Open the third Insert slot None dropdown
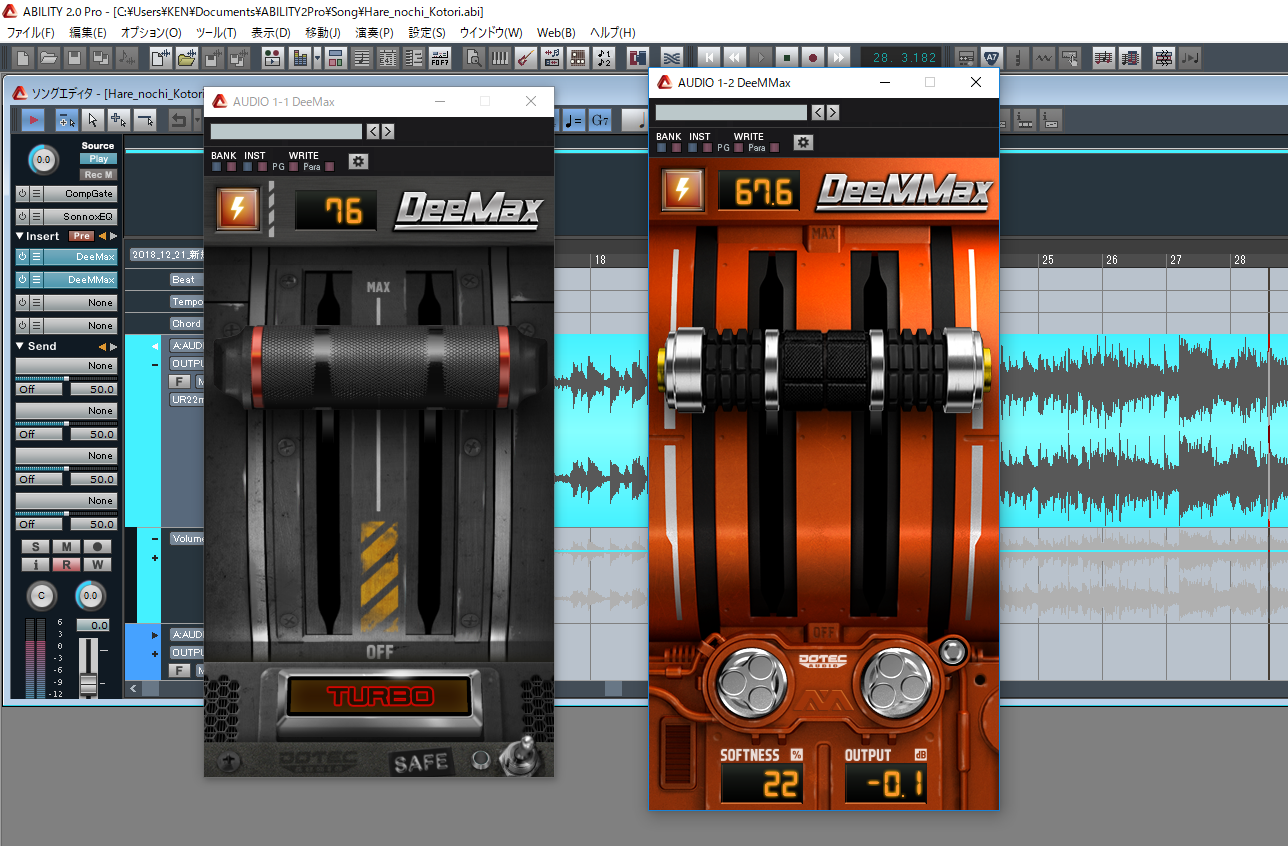This screenshot has height=846, width=1288. click(x=80, y=303)
